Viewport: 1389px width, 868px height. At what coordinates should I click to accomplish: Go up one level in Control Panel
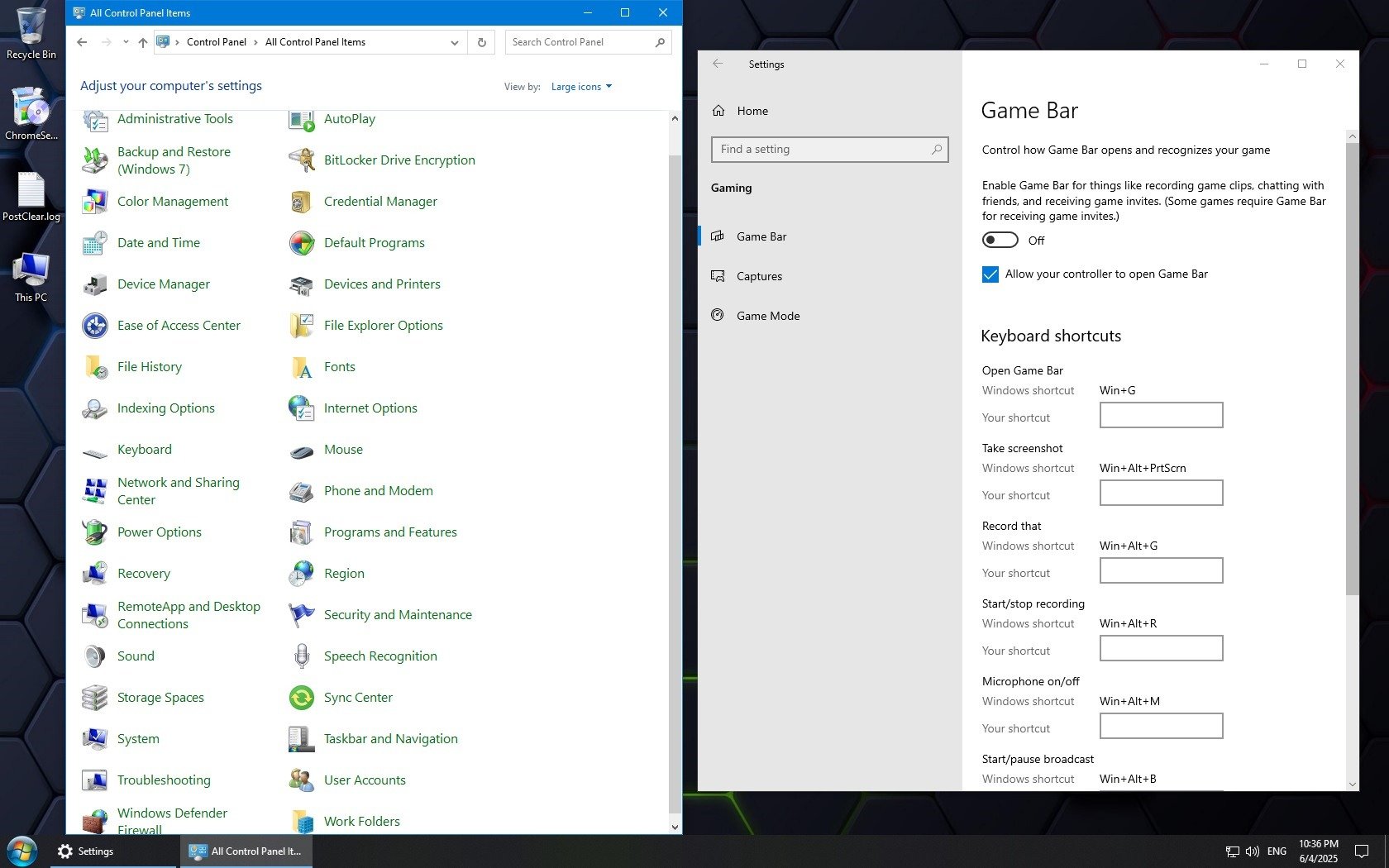(143, 42)
